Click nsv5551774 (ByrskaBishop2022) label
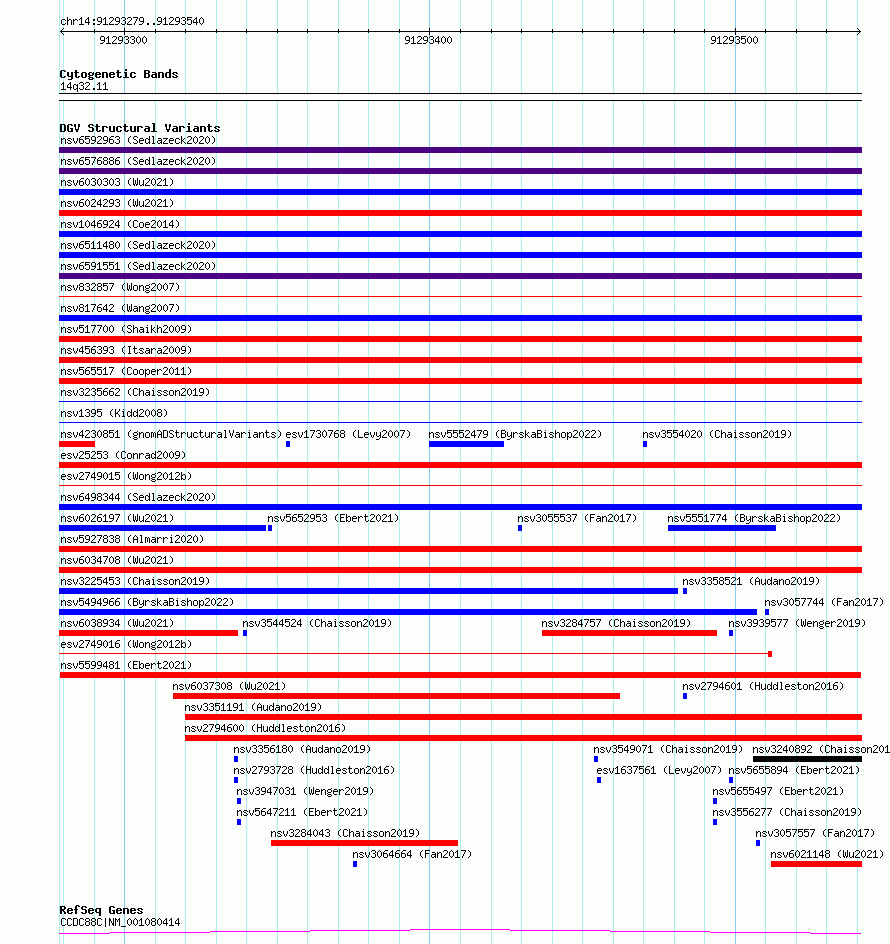 tap(754, 518)
